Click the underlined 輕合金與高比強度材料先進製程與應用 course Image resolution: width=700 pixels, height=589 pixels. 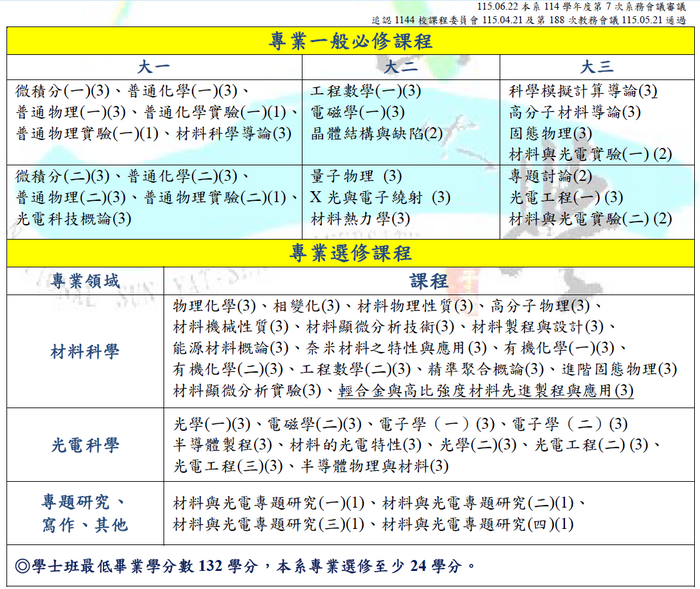click(x=486, y=391)
